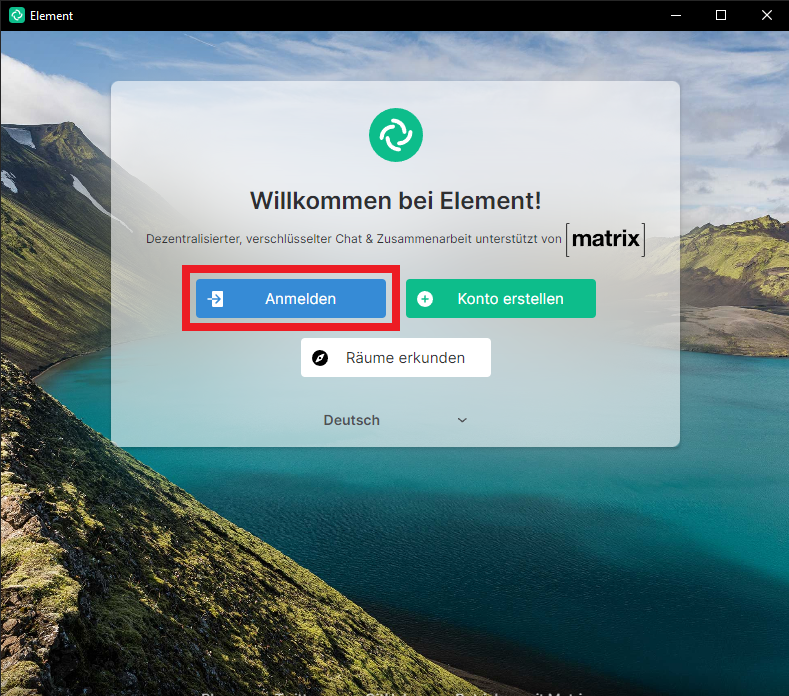This screenshot has height=696, width=789.
Task: Expand language list using the chevron arrow
Action: 462,420
